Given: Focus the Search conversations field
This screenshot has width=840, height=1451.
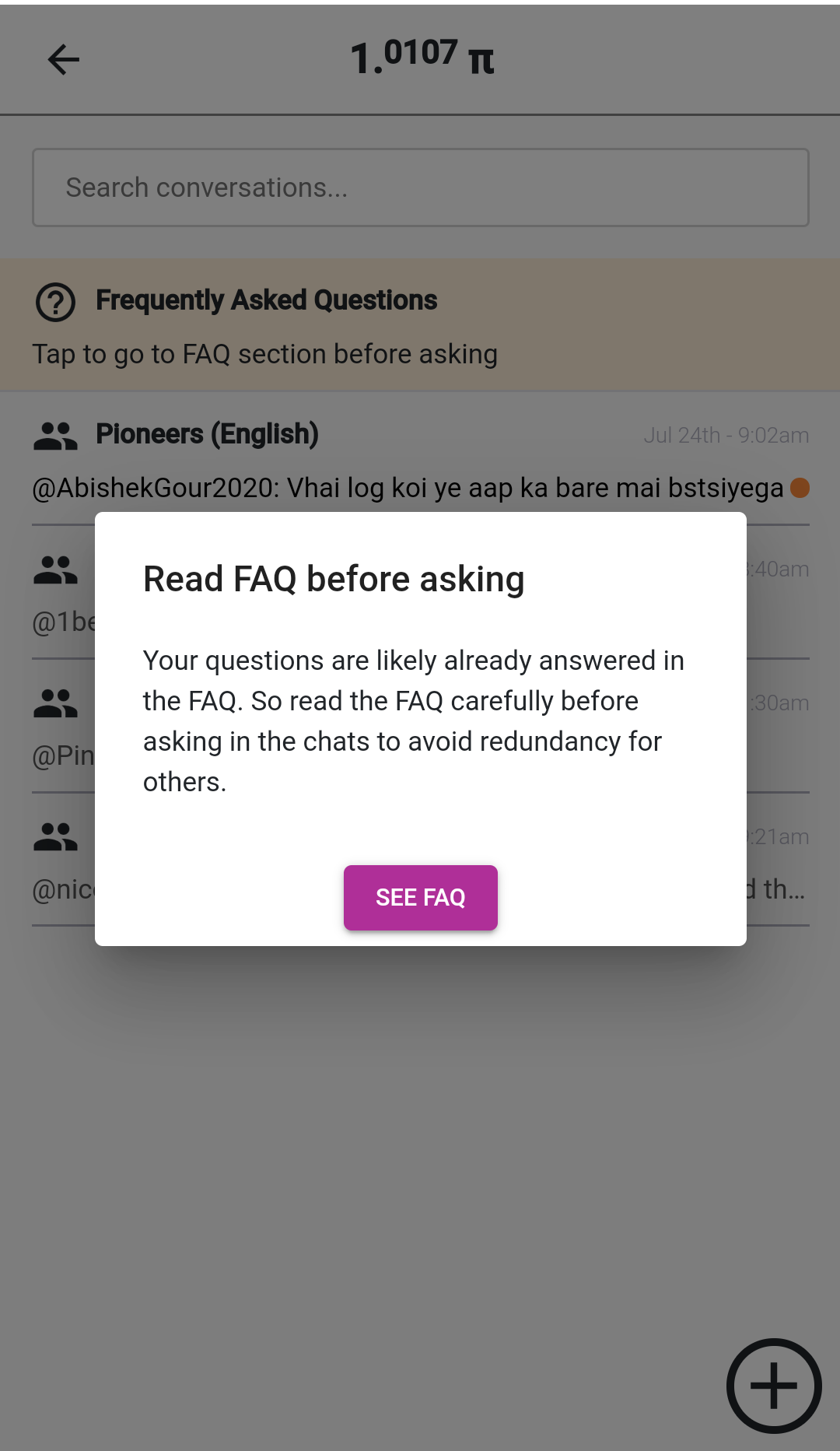Looking at the screenshot, I should [421, 188].
